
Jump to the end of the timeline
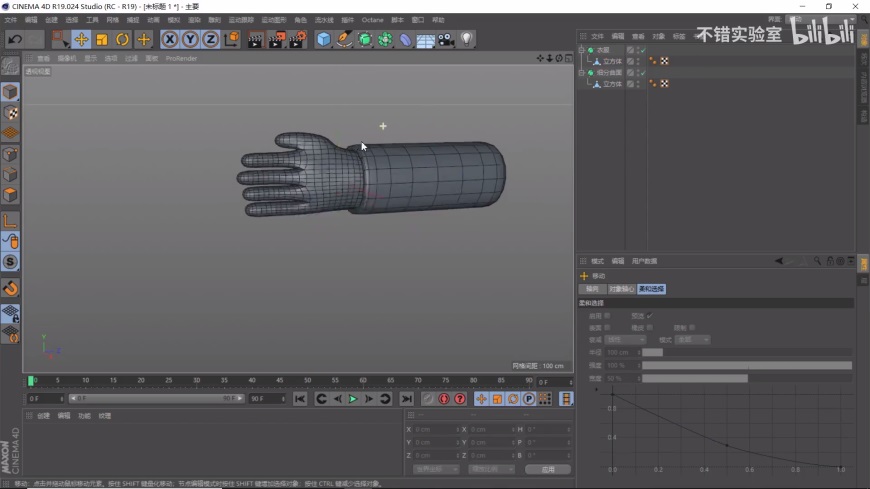(x=406, y=399)
